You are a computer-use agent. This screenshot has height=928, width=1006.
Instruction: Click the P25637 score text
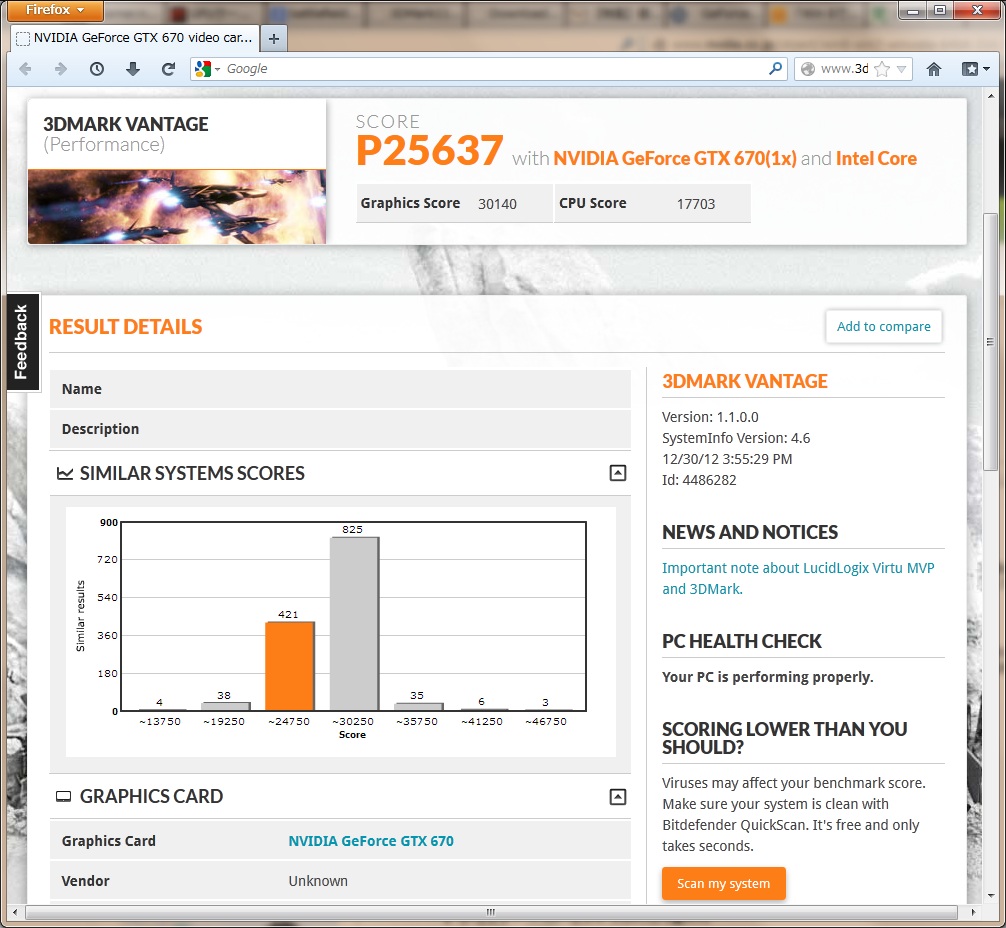click(429, 151)
